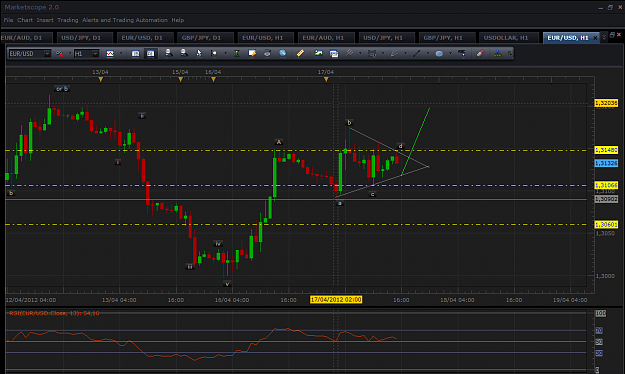Select the parallel channel lines tool
Viewport: 625px width, 374px height.
(x=350, y=53)
